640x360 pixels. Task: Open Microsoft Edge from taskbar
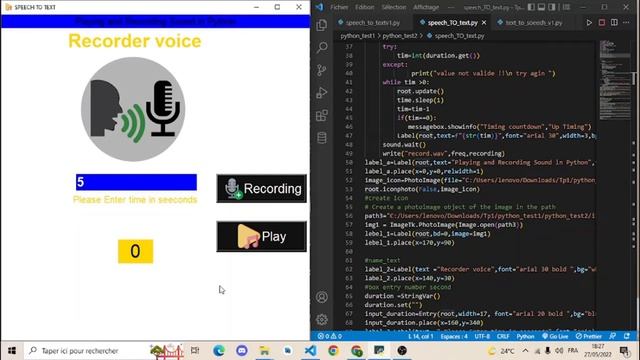click(219, 351)
